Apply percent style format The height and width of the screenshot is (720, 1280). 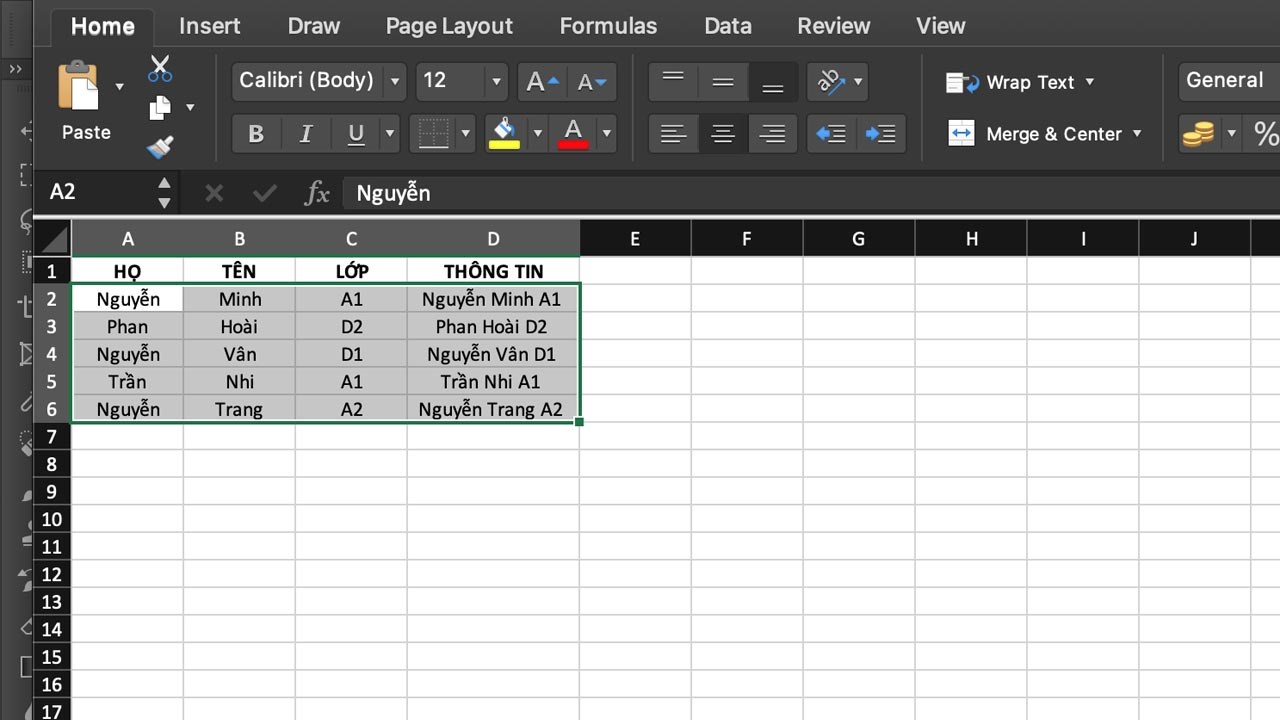[x=1266, y=133]
